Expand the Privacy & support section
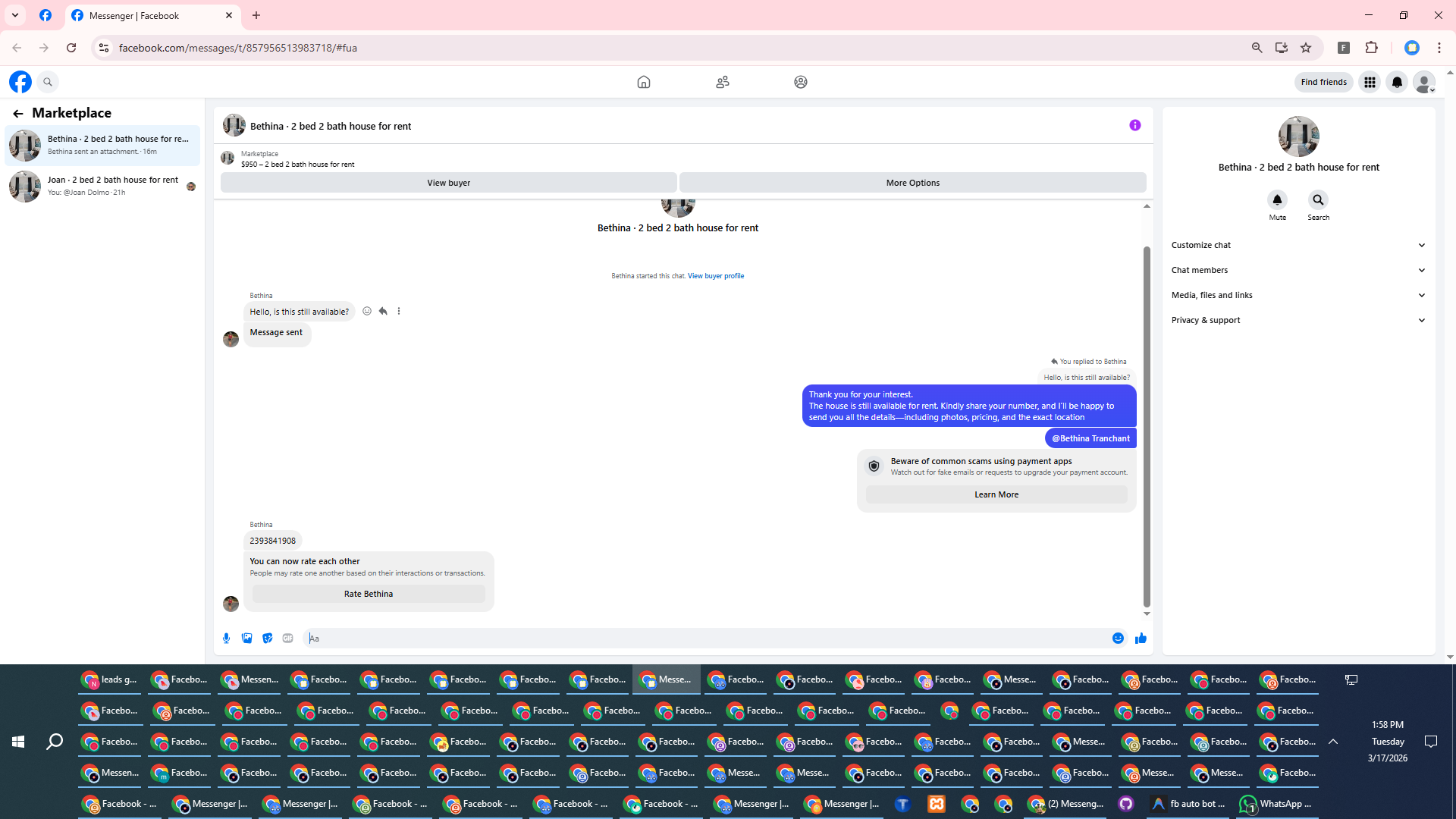The height and width of the screenshot is (819, 1456). [1298, 320]
